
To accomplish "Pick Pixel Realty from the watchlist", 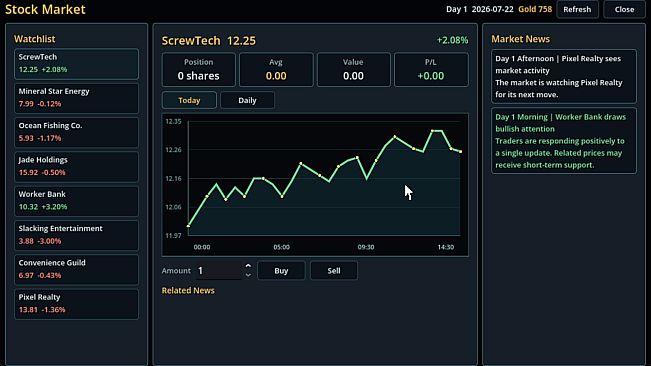I will (x=76, y=304).
